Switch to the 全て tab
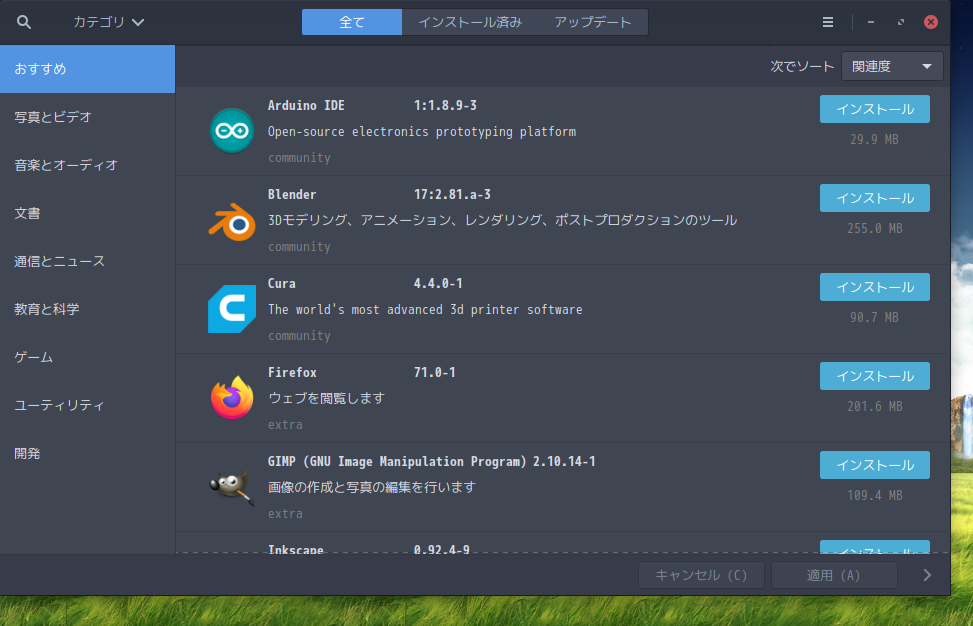The width and height of the screenshot is (973, 626). coord(352,22)
